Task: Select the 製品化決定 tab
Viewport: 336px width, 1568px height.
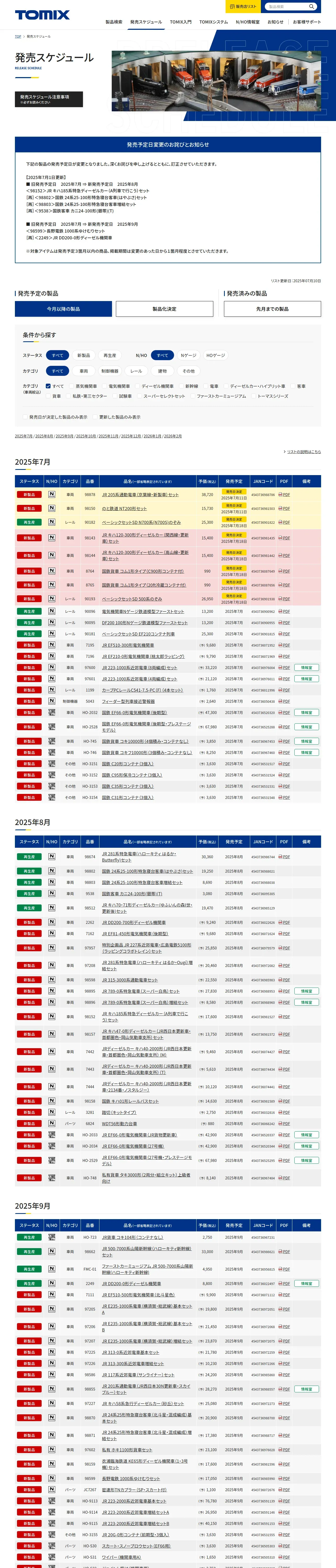Action: (165, 309)
